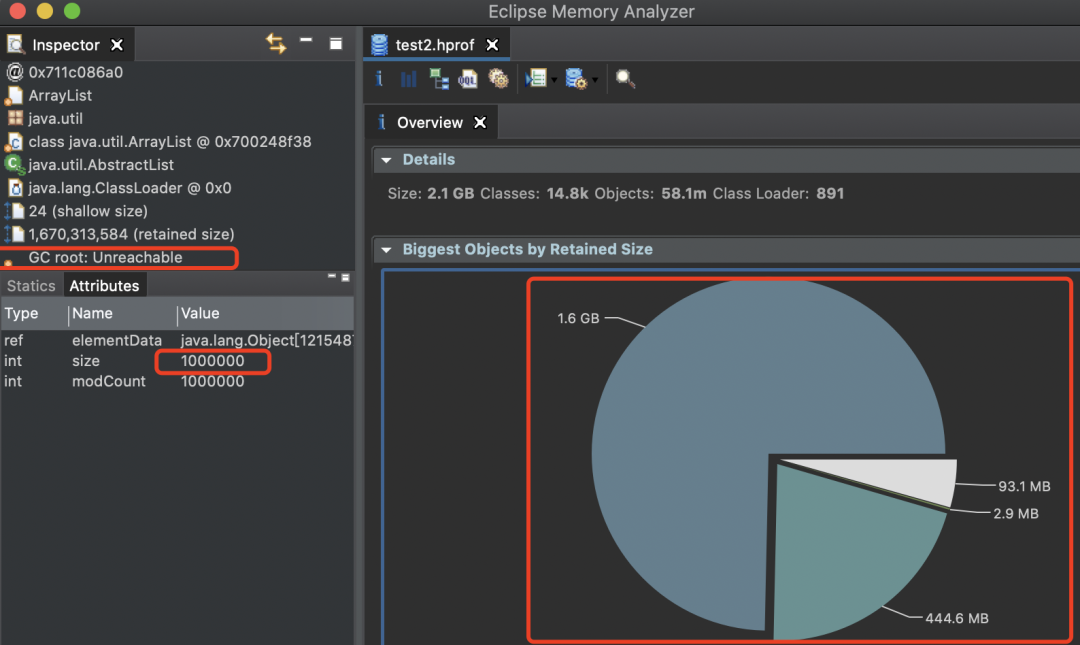Screen dimensions: 1080x645
Task: Click the Find Object by Address magnifier
Action: pyautogui.click(x=625, y=79)
